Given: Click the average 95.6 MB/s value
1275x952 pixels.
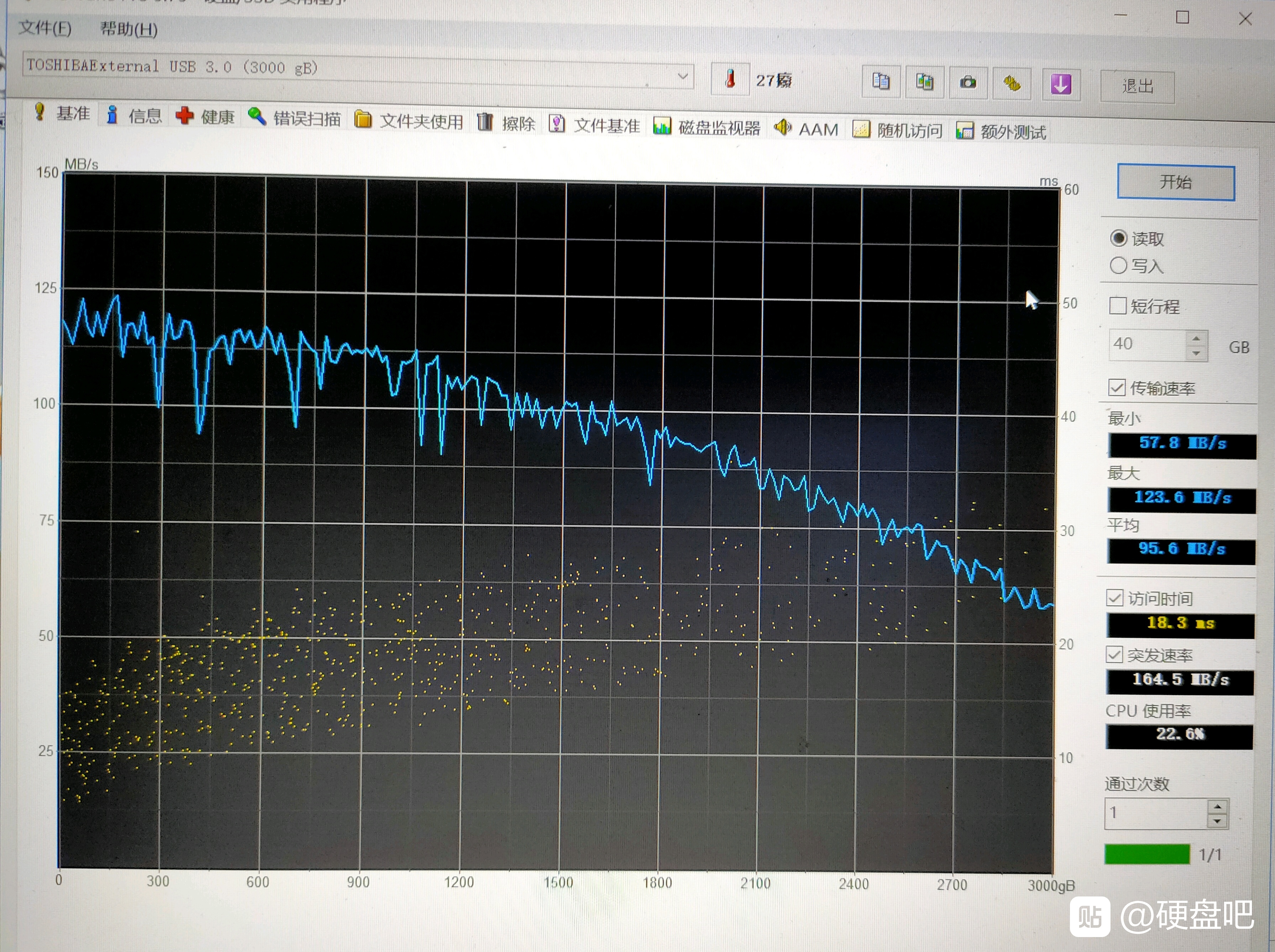Looking at the screenshot, I should [1181, 551].
